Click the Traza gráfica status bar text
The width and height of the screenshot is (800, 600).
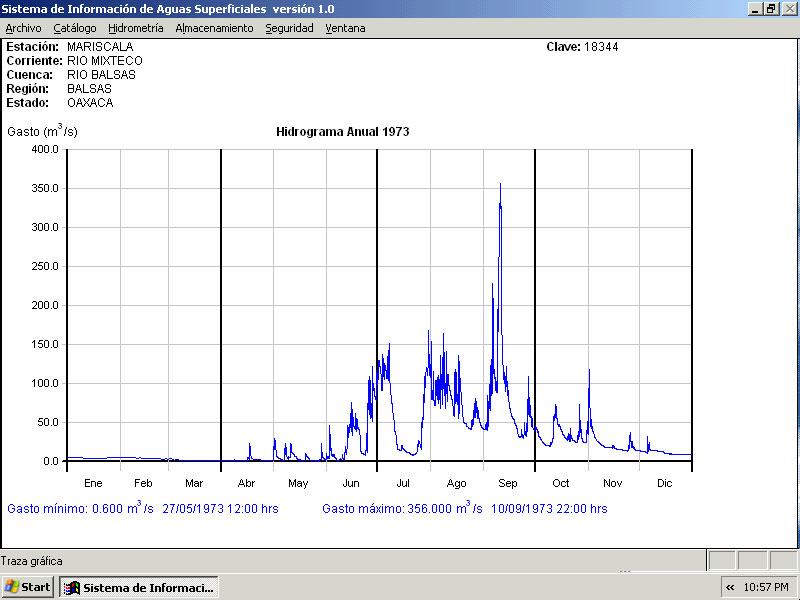(32, 561)
